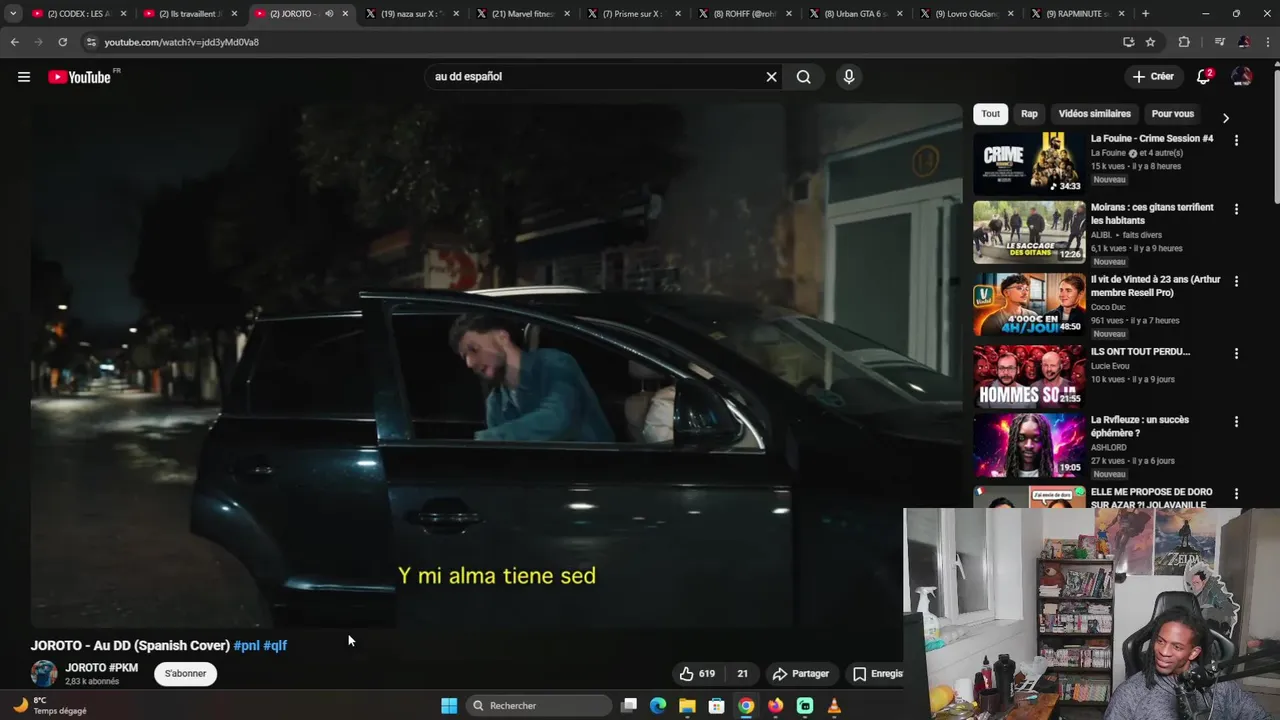
Task: Open JOROTO #PKM channel avatar
Action: point(44,674)
